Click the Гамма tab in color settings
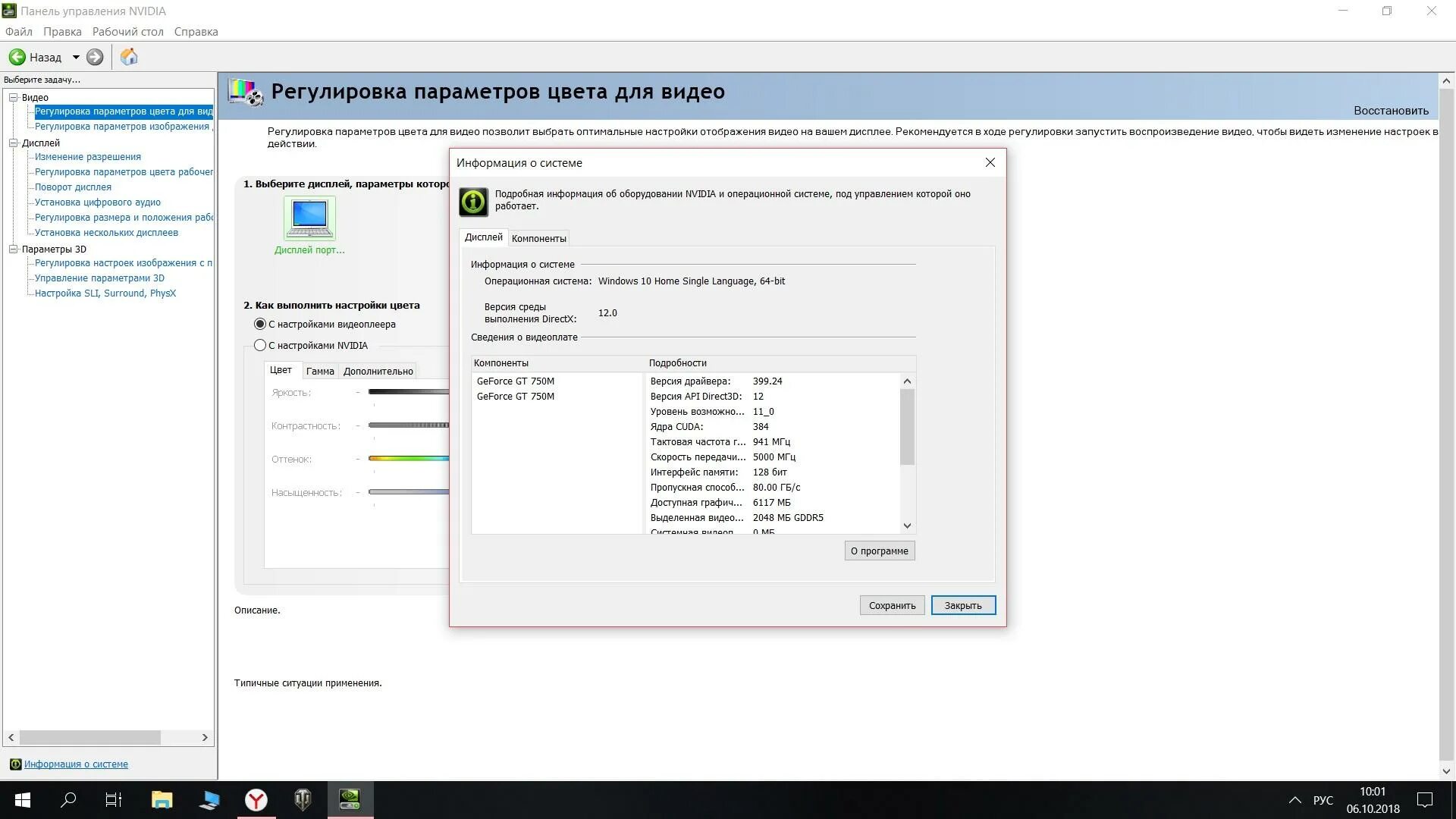 coord(319,371)
